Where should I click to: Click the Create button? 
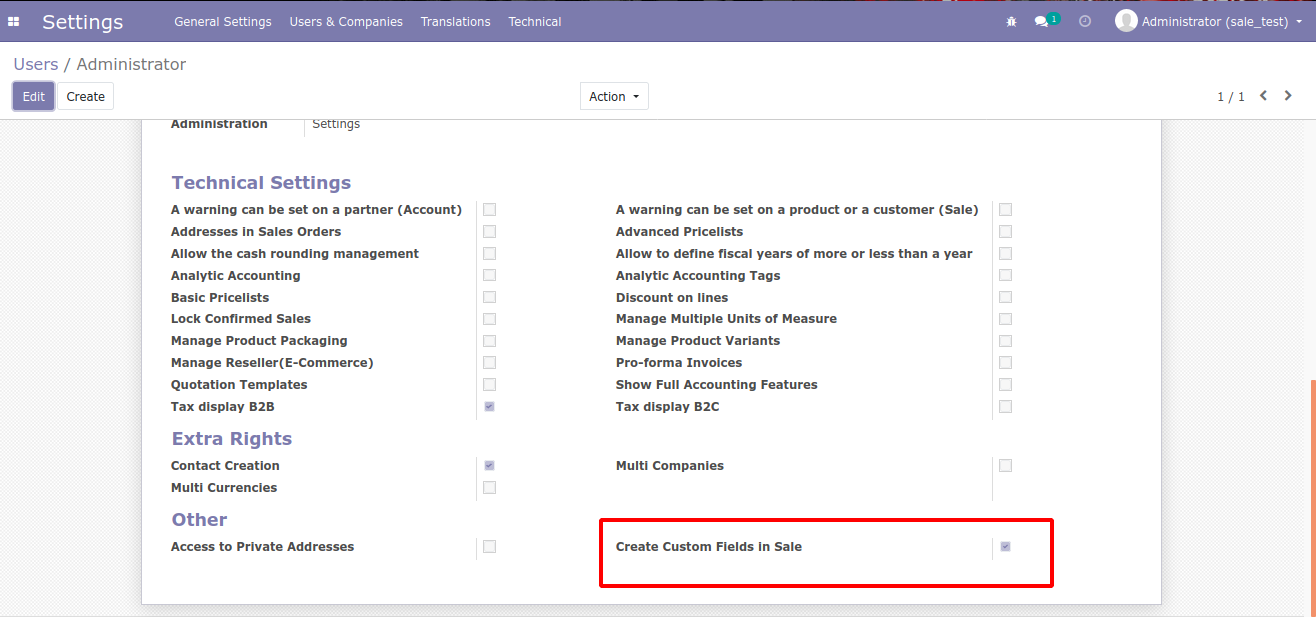(x=86, y=96)
